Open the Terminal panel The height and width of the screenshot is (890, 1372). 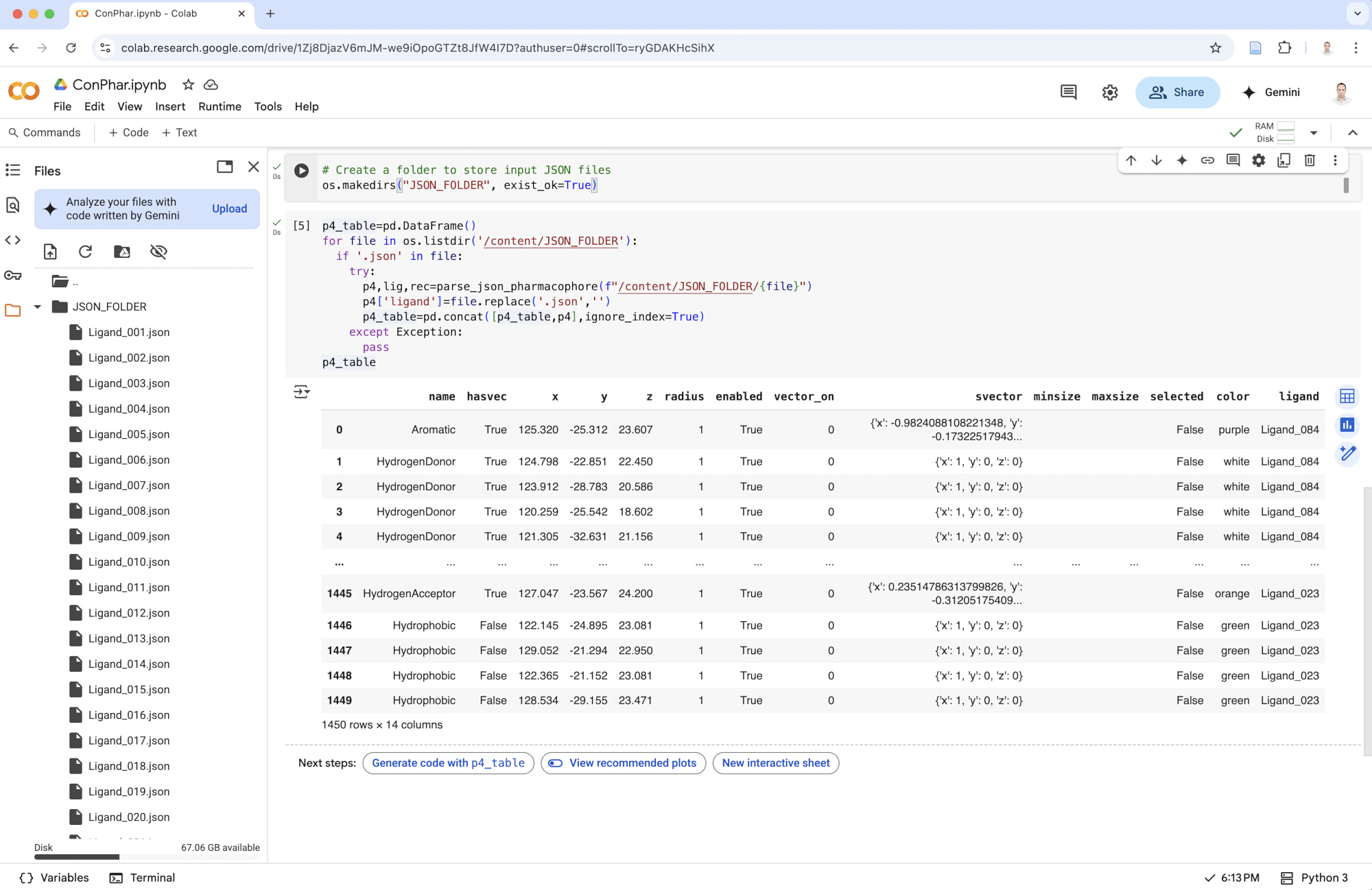(x=143, y=878)
